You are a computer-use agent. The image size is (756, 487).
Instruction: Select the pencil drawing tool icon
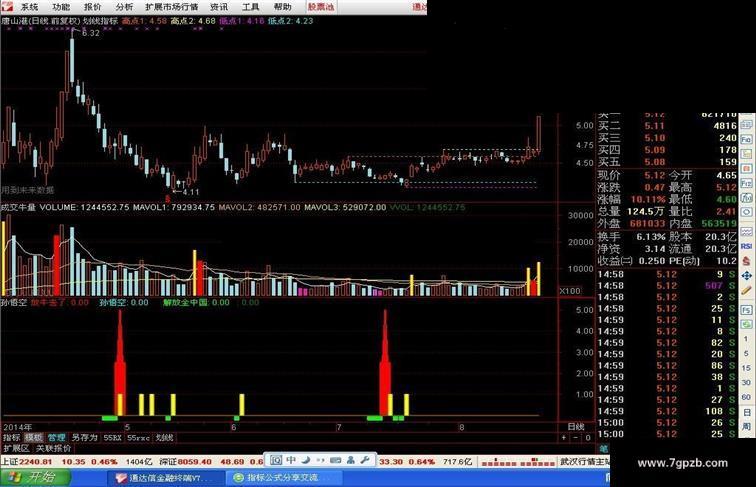[746, 290]
